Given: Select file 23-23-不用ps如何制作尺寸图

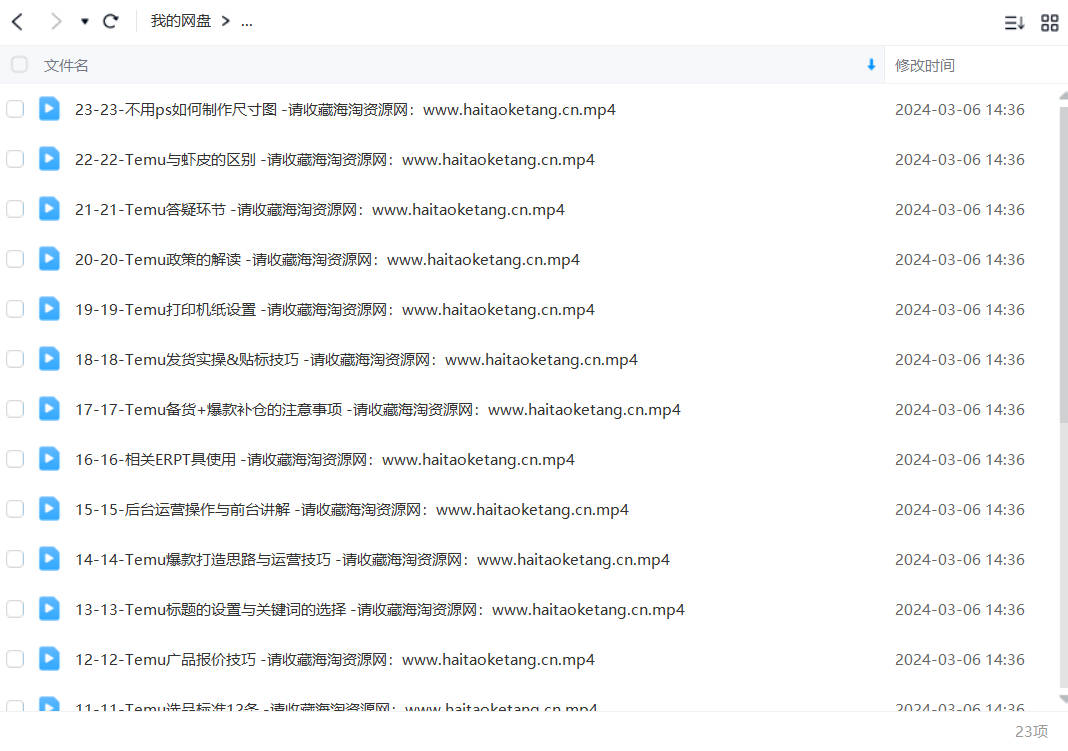Looking at the screenshot, I should tap(345, 110).
